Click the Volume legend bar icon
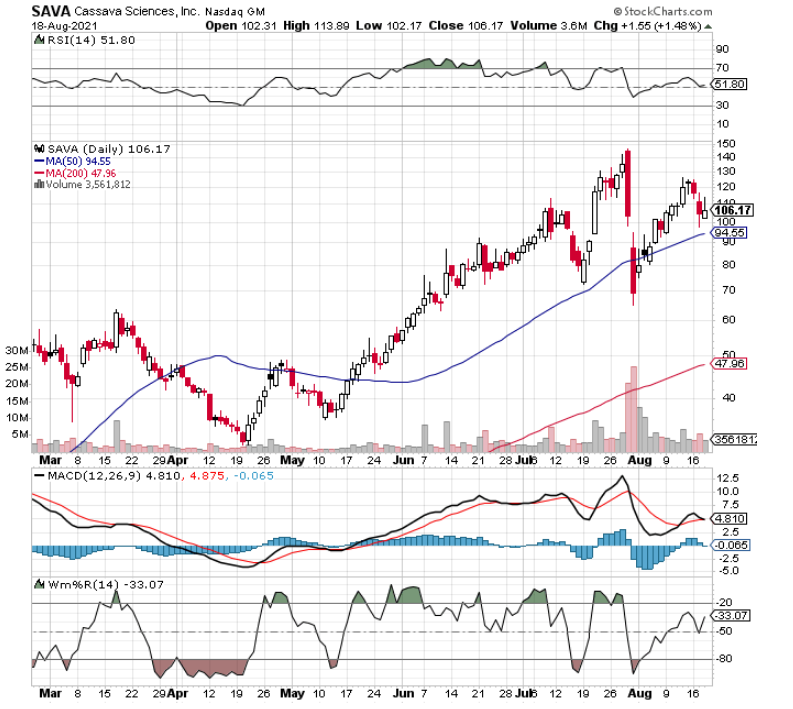 [x=39, y=185]
